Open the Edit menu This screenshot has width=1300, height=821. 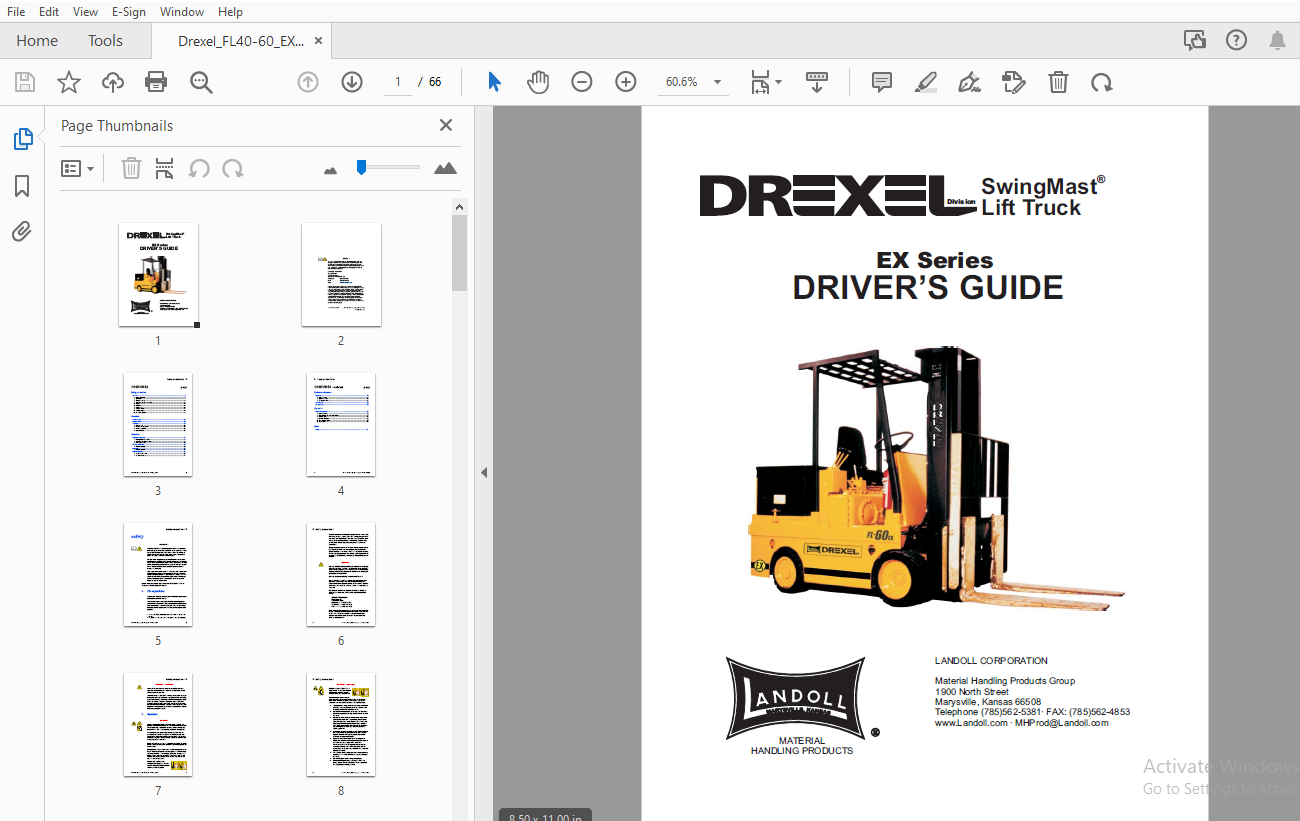tap(49, 11)
